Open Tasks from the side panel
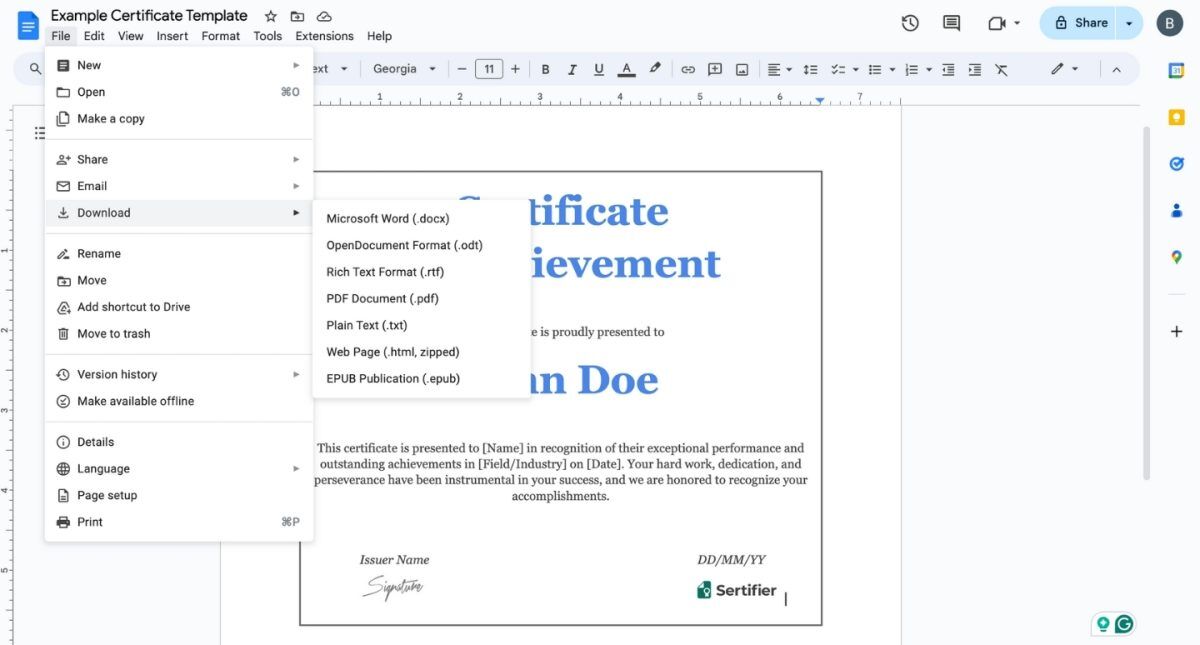1200x645 pixels. tap(1176, 163)
